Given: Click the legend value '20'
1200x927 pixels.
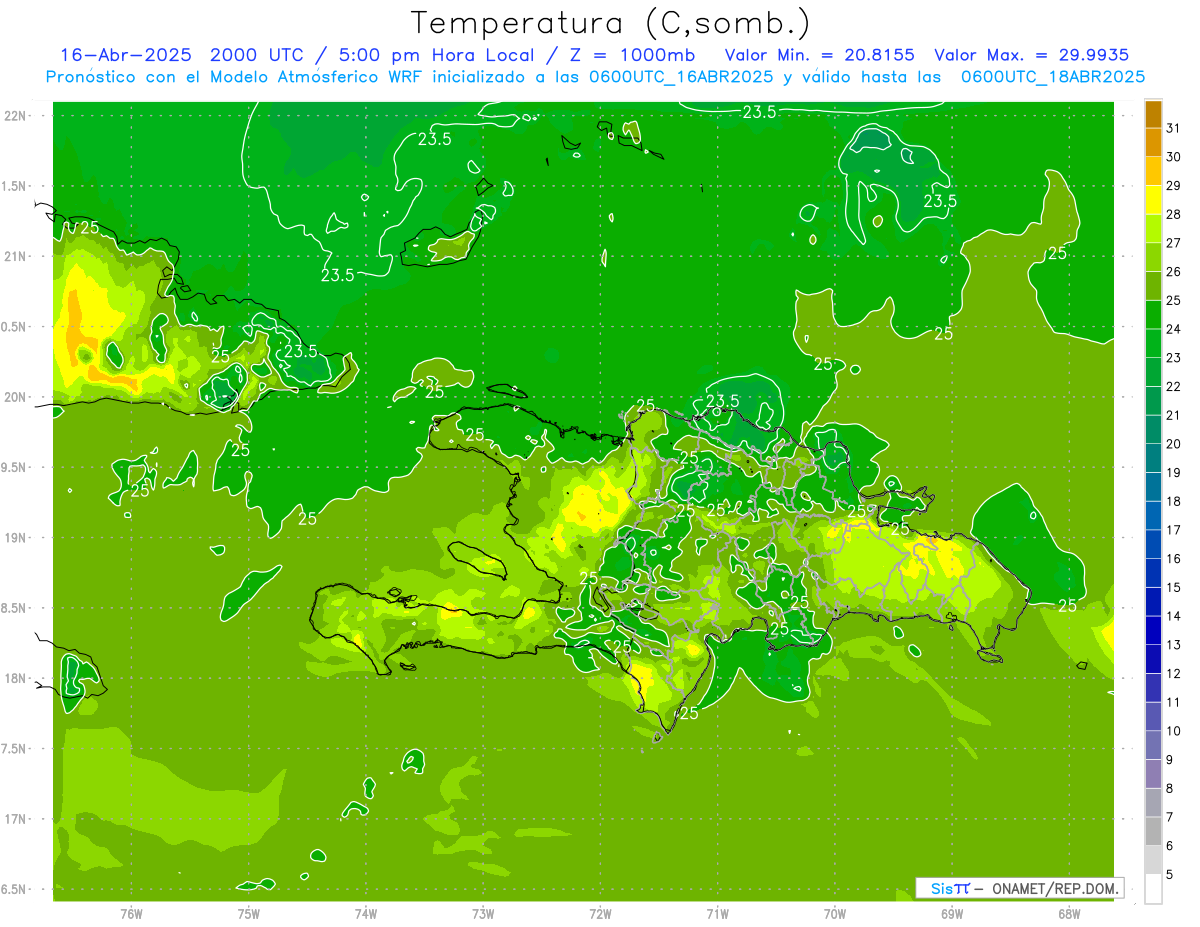Looking at the screenshot, I should tap(1174, 444).
